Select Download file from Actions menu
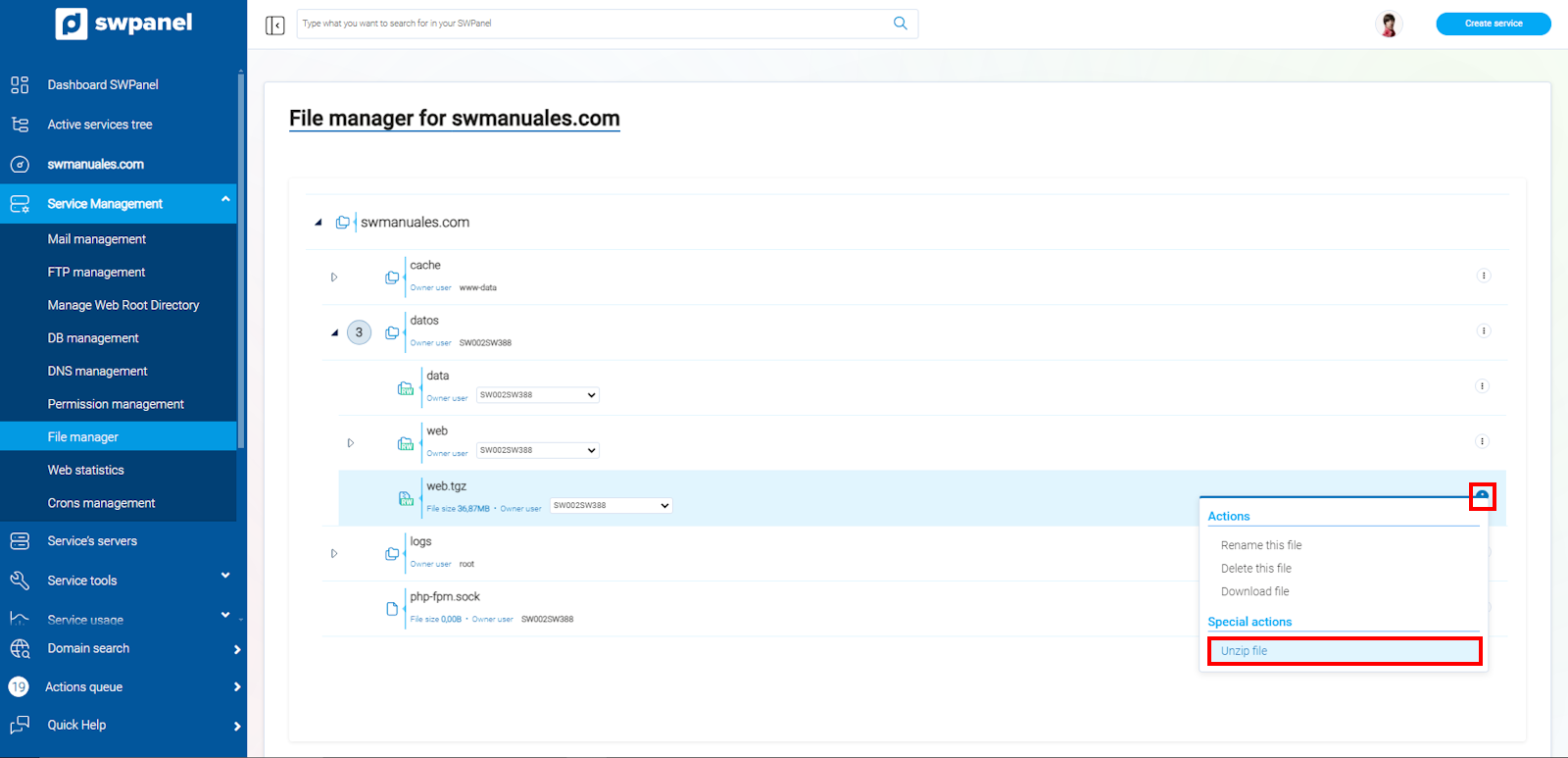1568x758 pixels. pyautogui.click(x=1254, y=591)
